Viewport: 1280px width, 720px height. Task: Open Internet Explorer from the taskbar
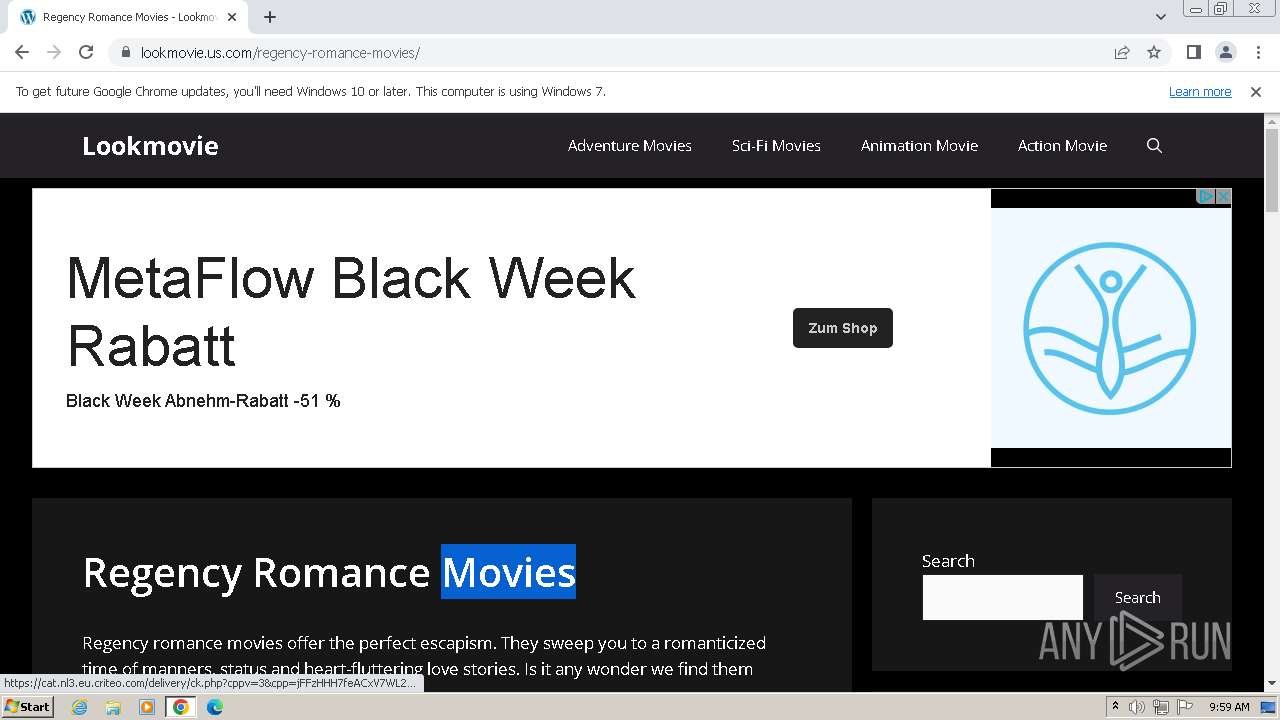[x=79, y=707]
